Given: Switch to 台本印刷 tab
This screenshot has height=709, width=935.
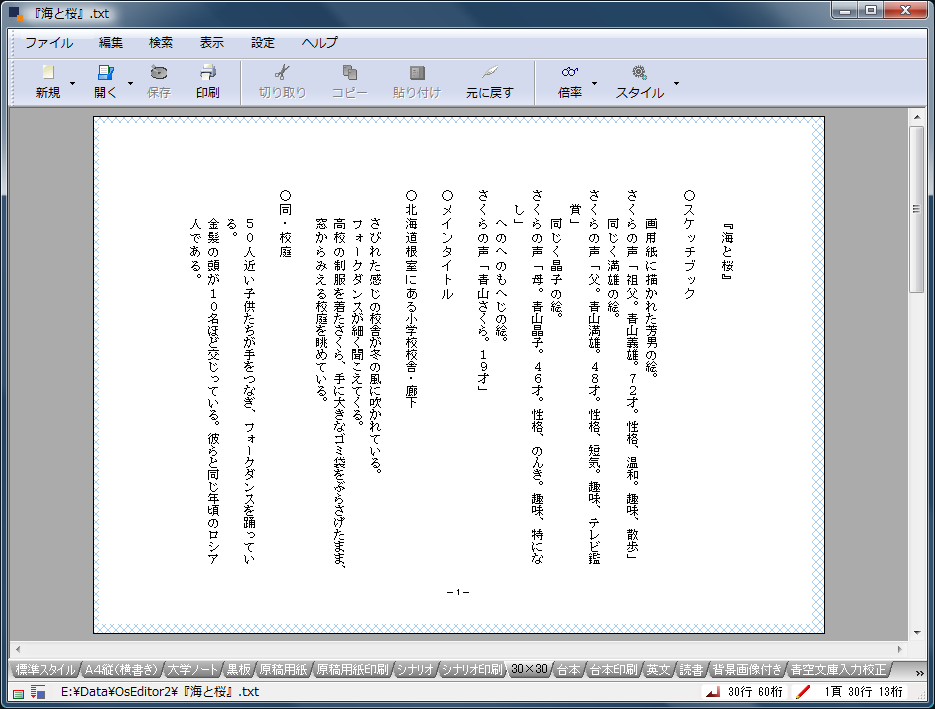Looking at the screenshot, I should click(x=614, y=670).
